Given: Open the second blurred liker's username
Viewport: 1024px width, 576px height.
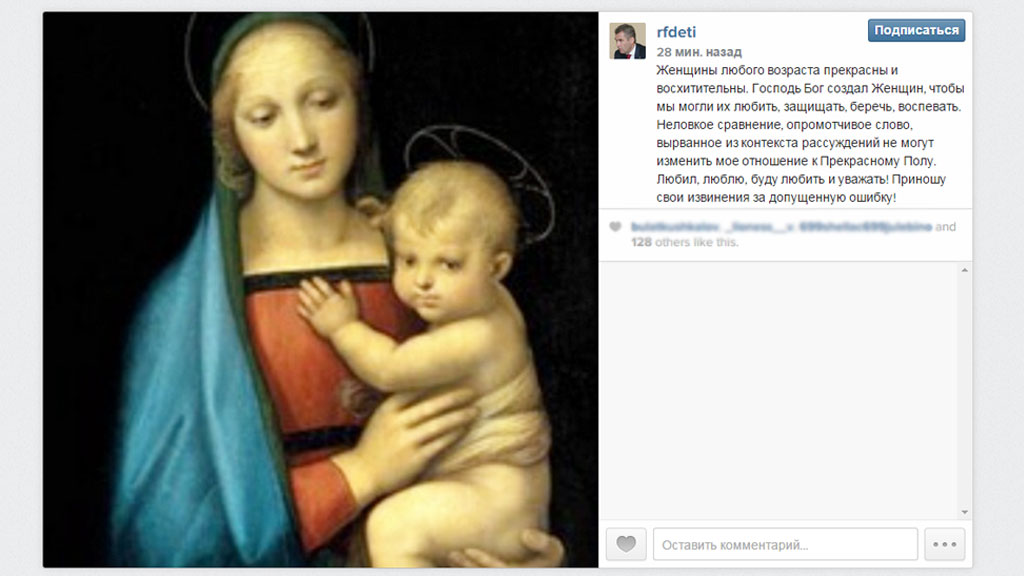Looking at the screenshot, I should pyautogui.click(x=760, y=227).
